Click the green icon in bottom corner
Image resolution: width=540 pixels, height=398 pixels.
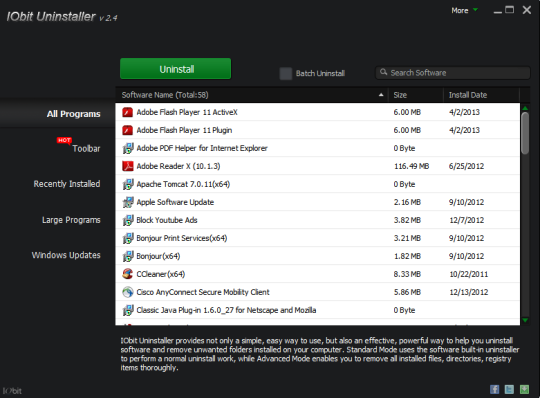[524, 389]
